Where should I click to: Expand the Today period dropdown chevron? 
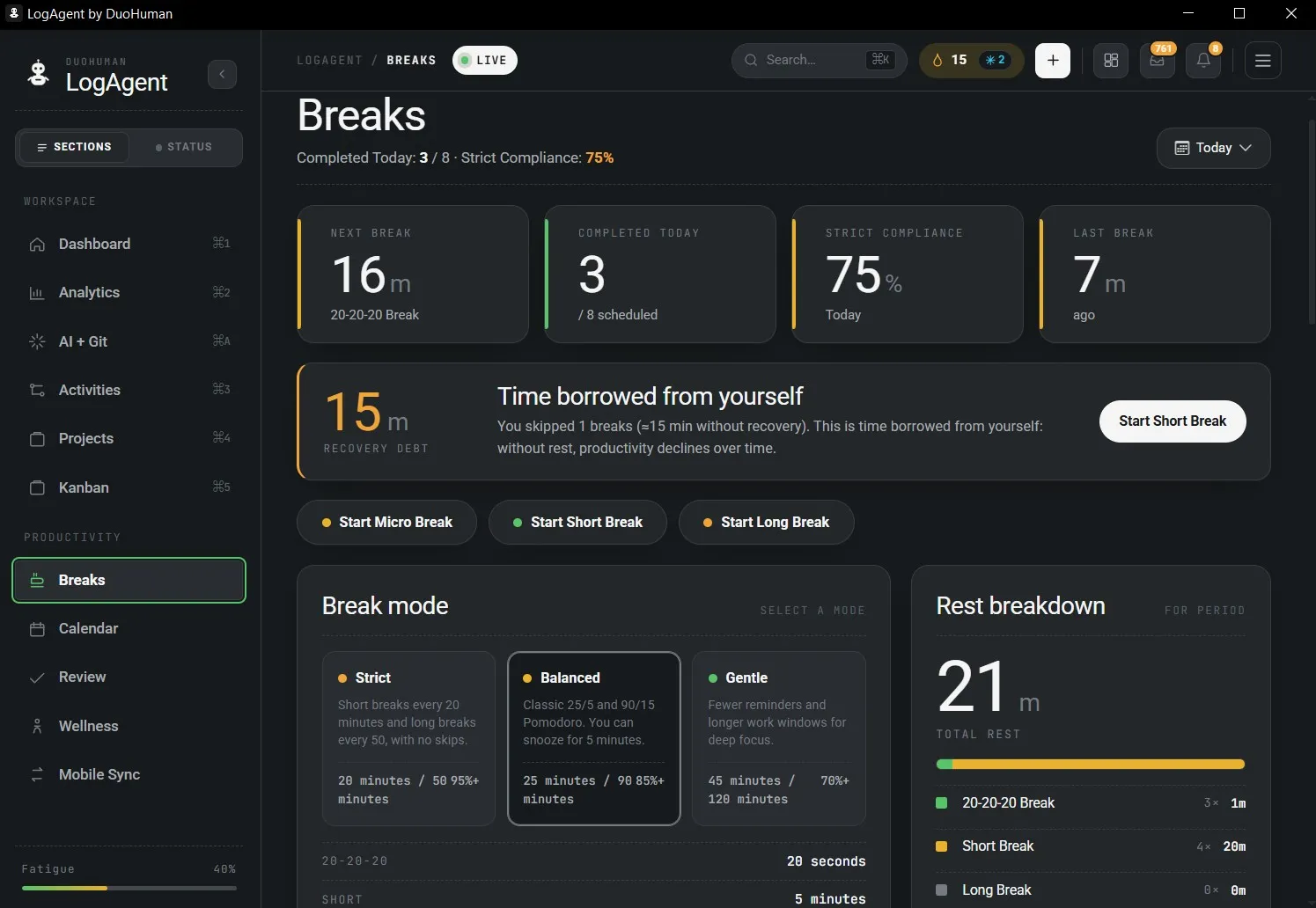pos(1246,148)
